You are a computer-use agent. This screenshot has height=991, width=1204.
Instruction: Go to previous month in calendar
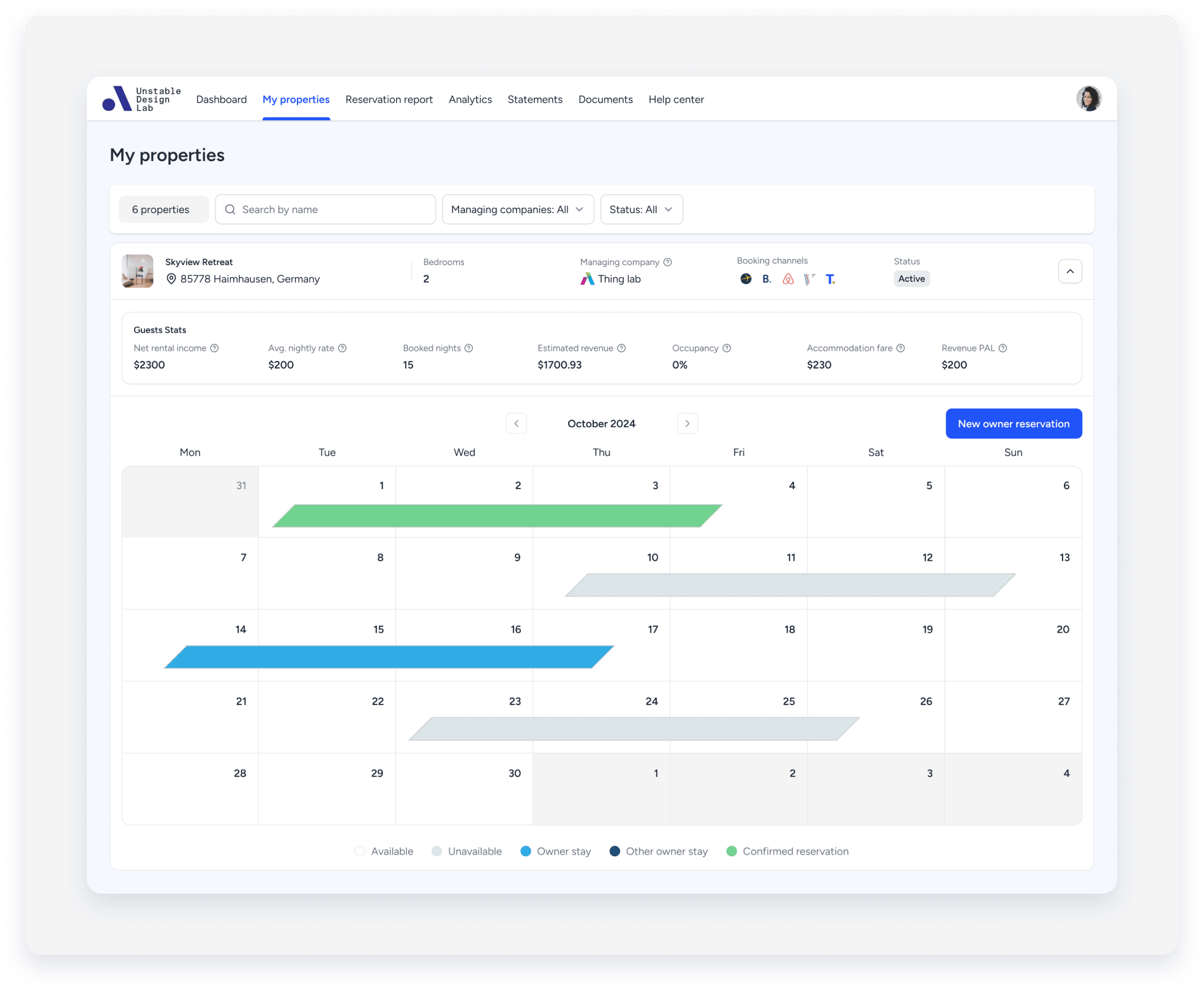[x=516, y=424]
